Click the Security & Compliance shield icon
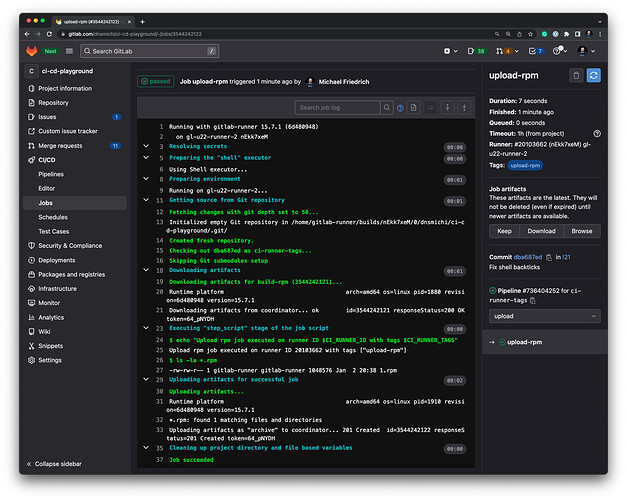 click(31, 246)
